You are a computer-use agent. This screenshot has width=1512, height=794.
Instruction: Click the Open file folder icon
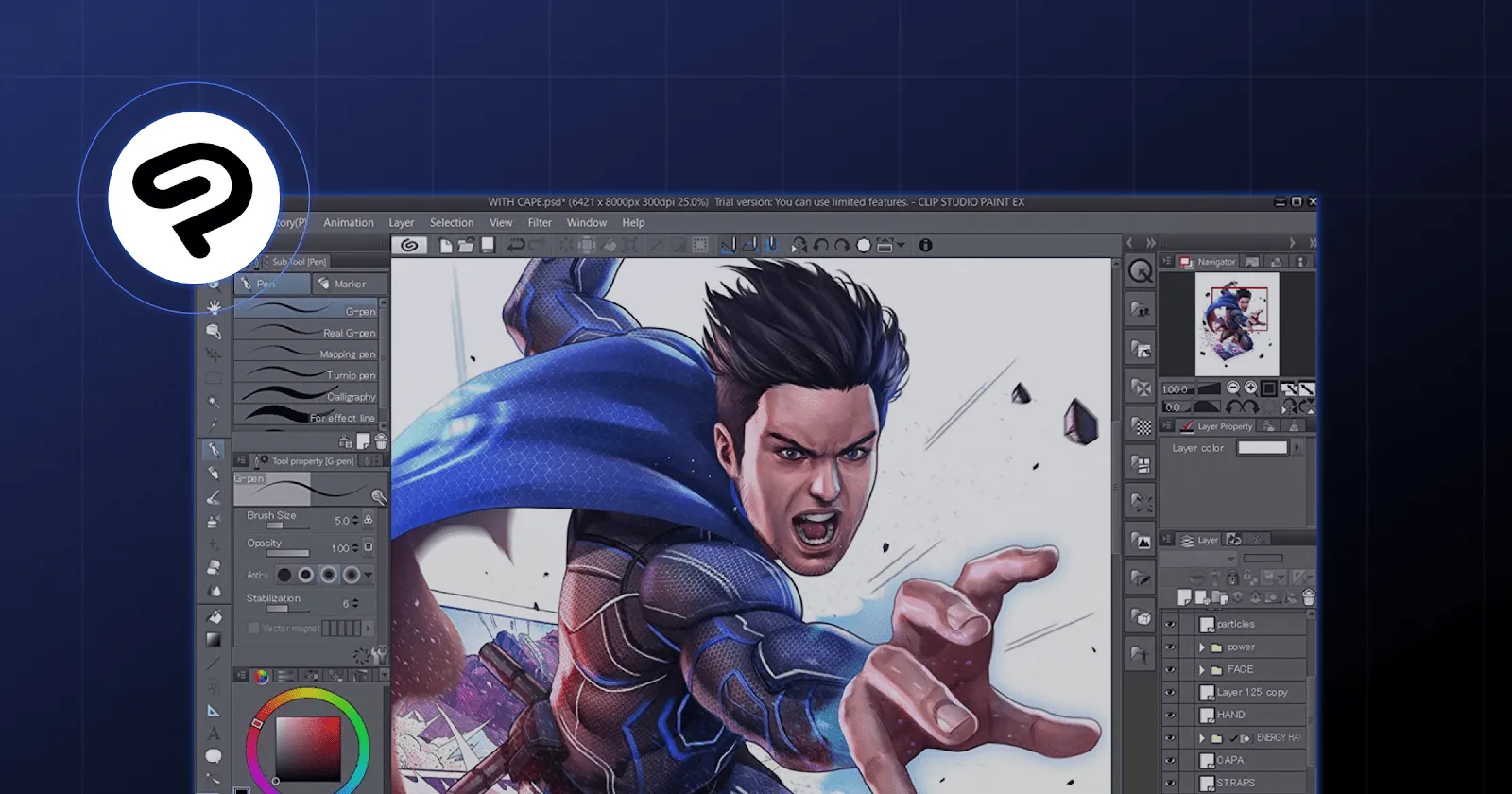466,245
